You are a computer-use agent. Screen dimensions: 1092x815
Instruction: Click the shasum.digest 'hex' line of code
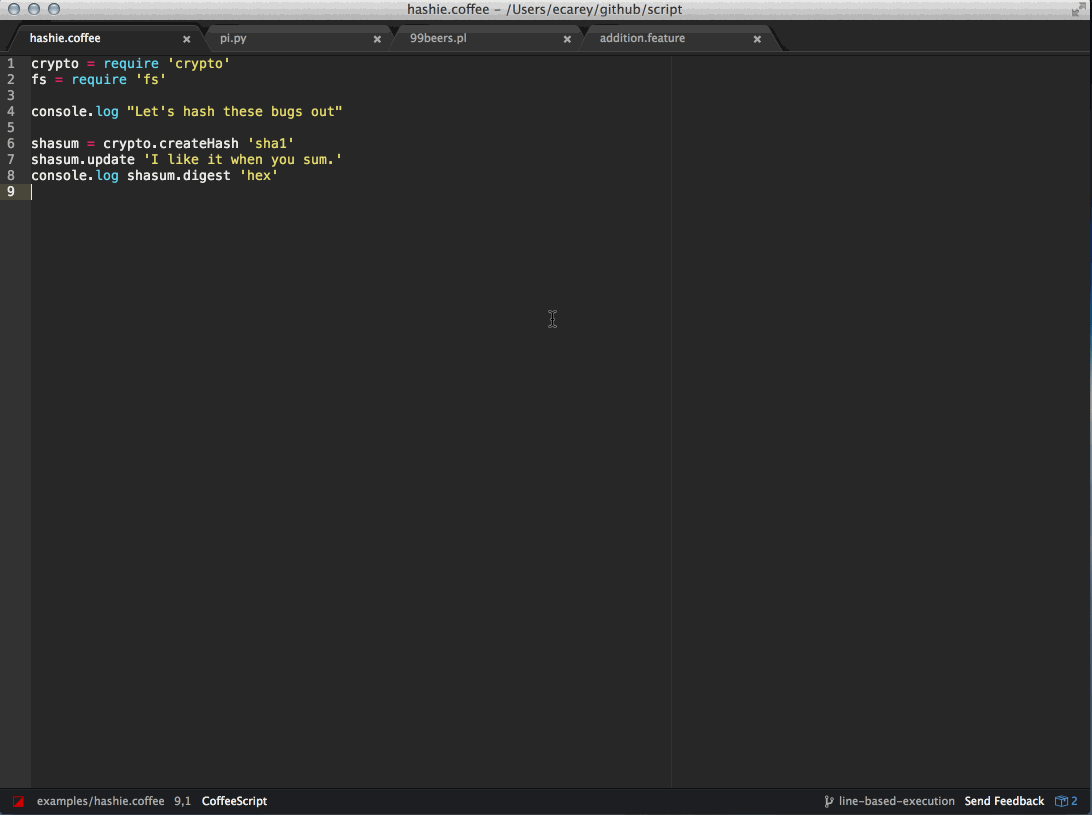(154, 175)
